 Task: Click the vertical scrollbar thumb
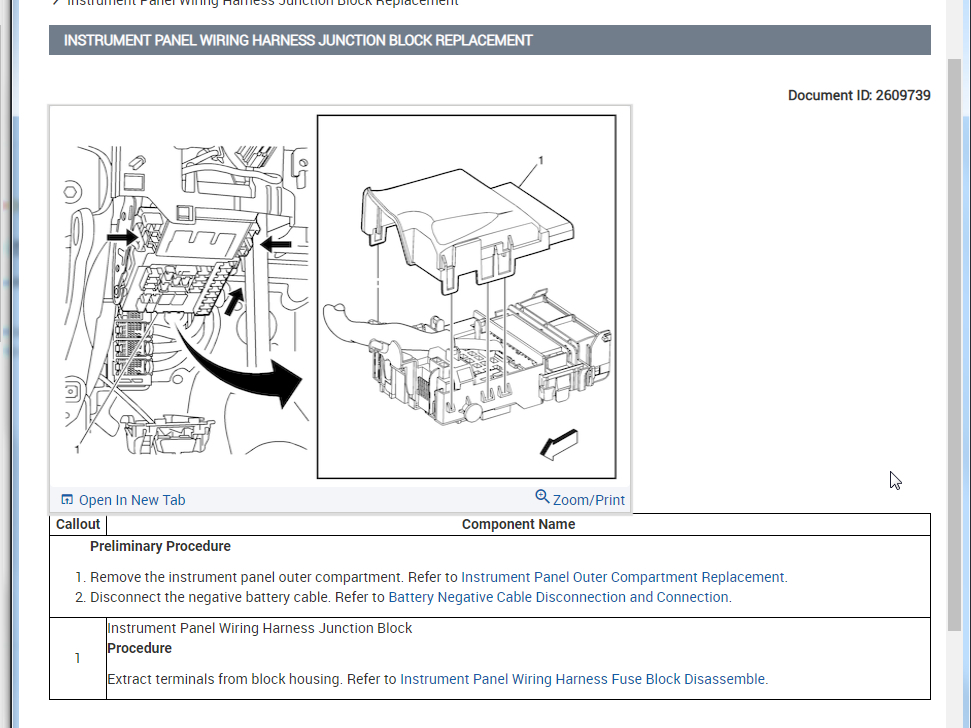point(954,345)
